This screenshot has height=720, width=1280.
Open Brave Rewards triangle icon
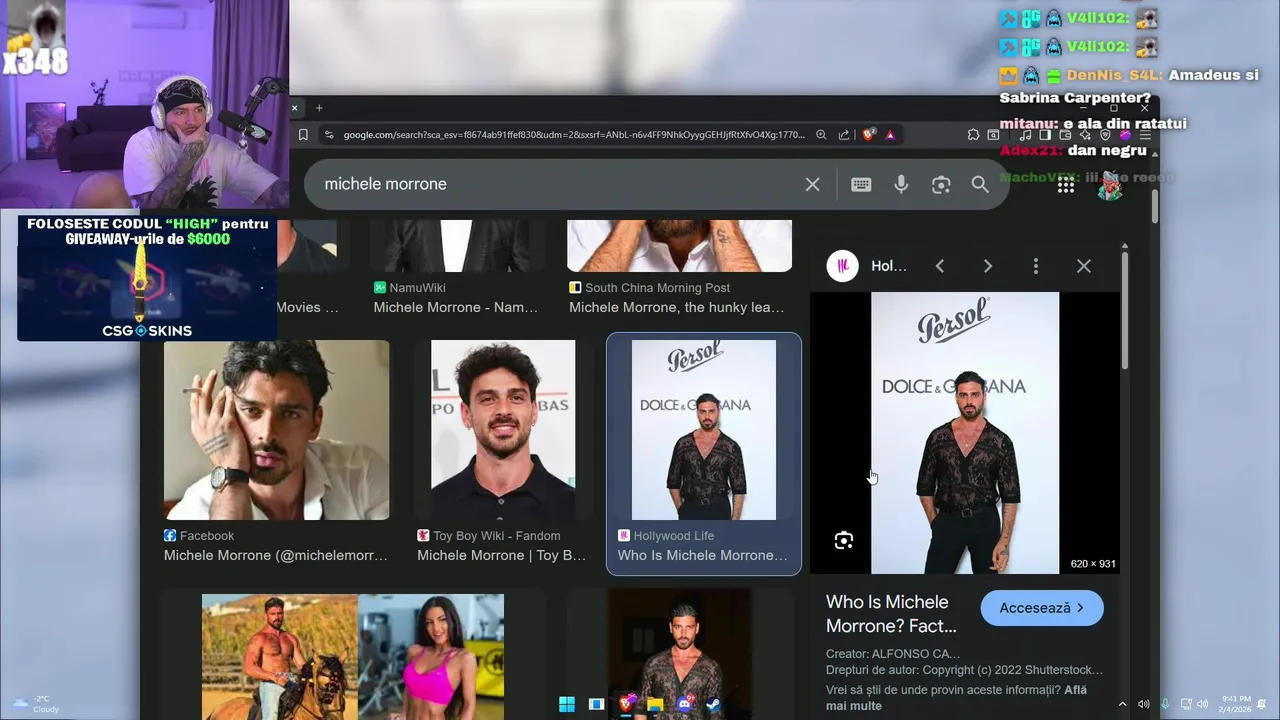pyautogui.click(x=890, y=134)
